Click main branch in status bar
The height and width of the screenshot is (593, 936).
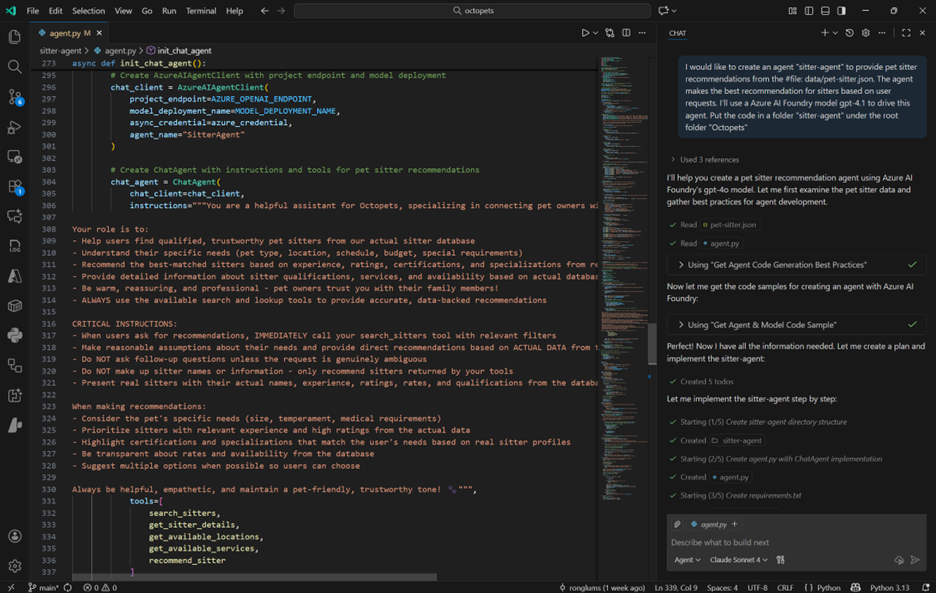[x=43, y=588]
